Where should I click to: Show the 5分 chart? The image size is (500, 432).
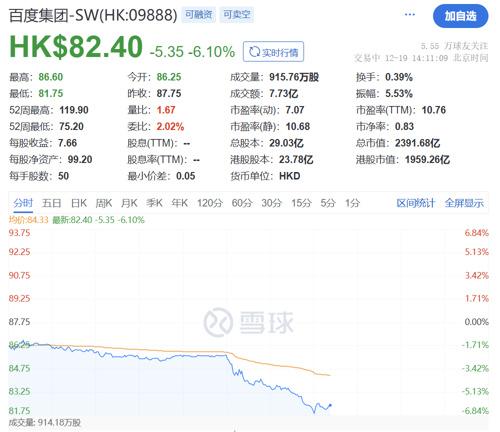[x=328, y=203]
